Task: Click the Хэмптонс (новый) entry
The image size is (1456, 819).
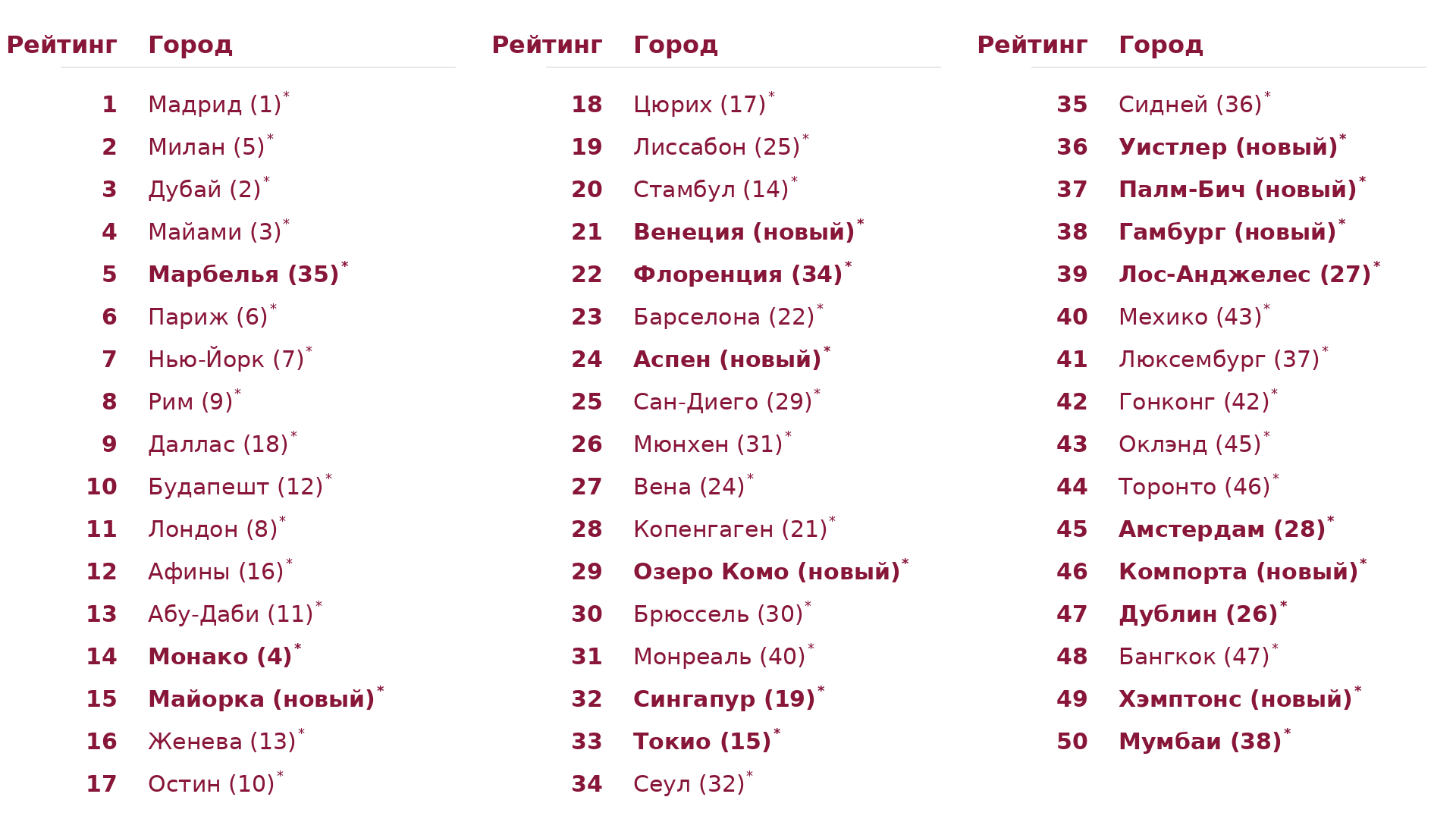Action: click(1235, 699)
